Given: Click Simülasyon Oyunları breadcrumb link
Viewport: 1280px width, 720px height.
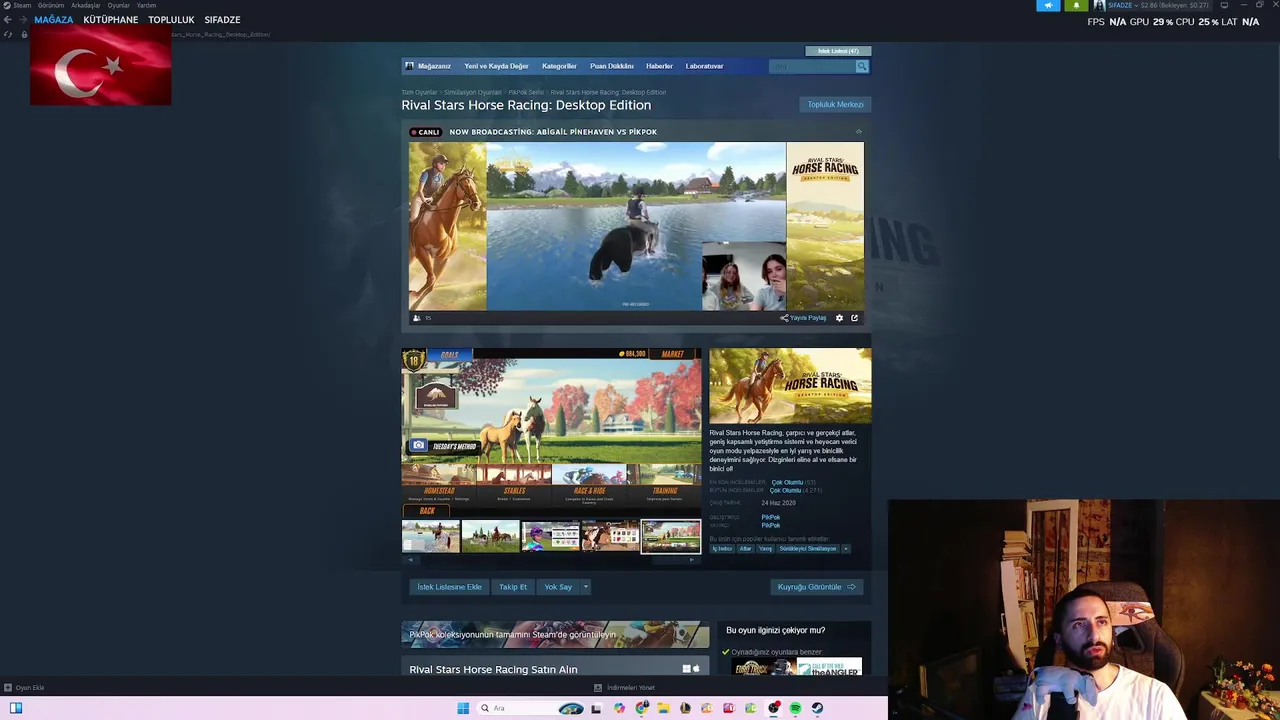Looking at the screenshot, I should tap(473, 92).
